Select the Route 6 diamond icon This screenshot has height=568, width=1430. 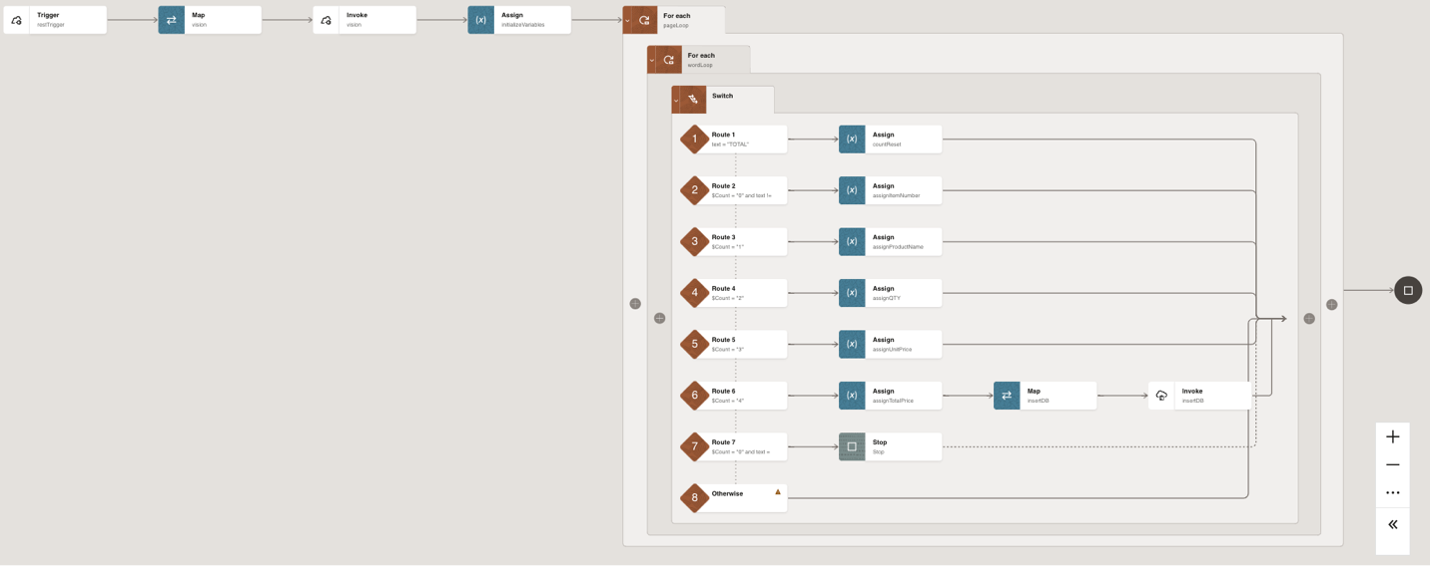click(x=695, y=395)
